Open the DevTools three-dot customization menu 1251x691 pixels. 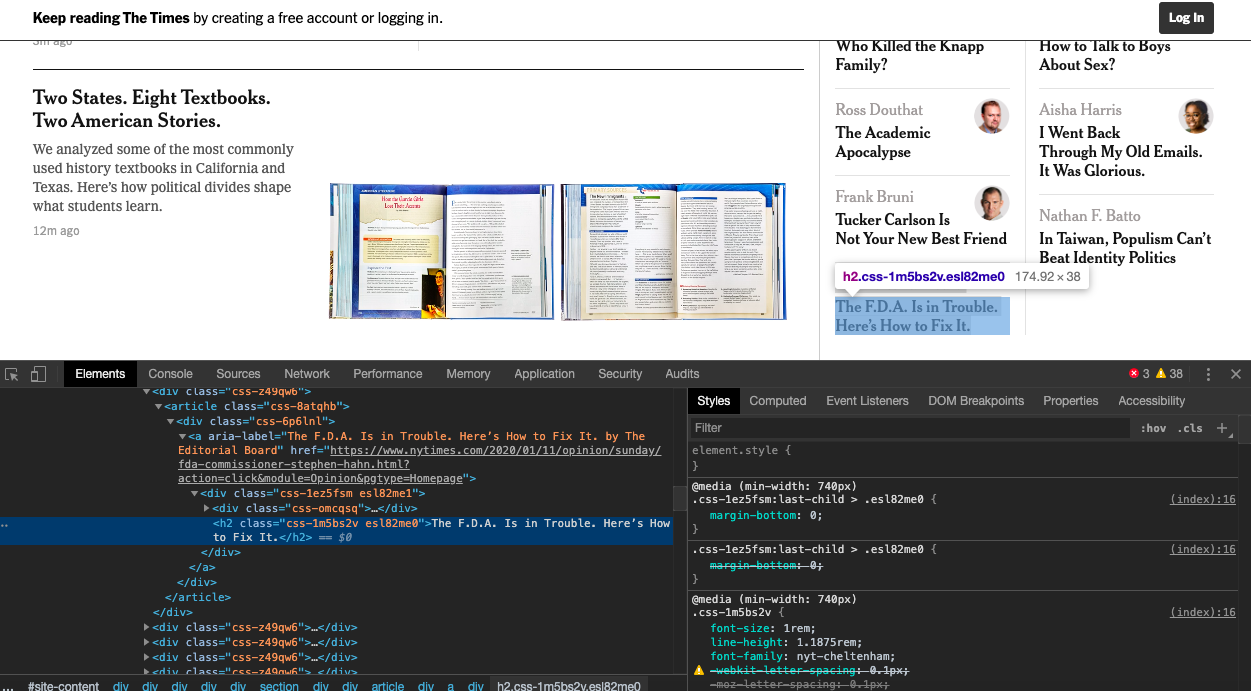pyautogui.click(x=1208, y=373)
